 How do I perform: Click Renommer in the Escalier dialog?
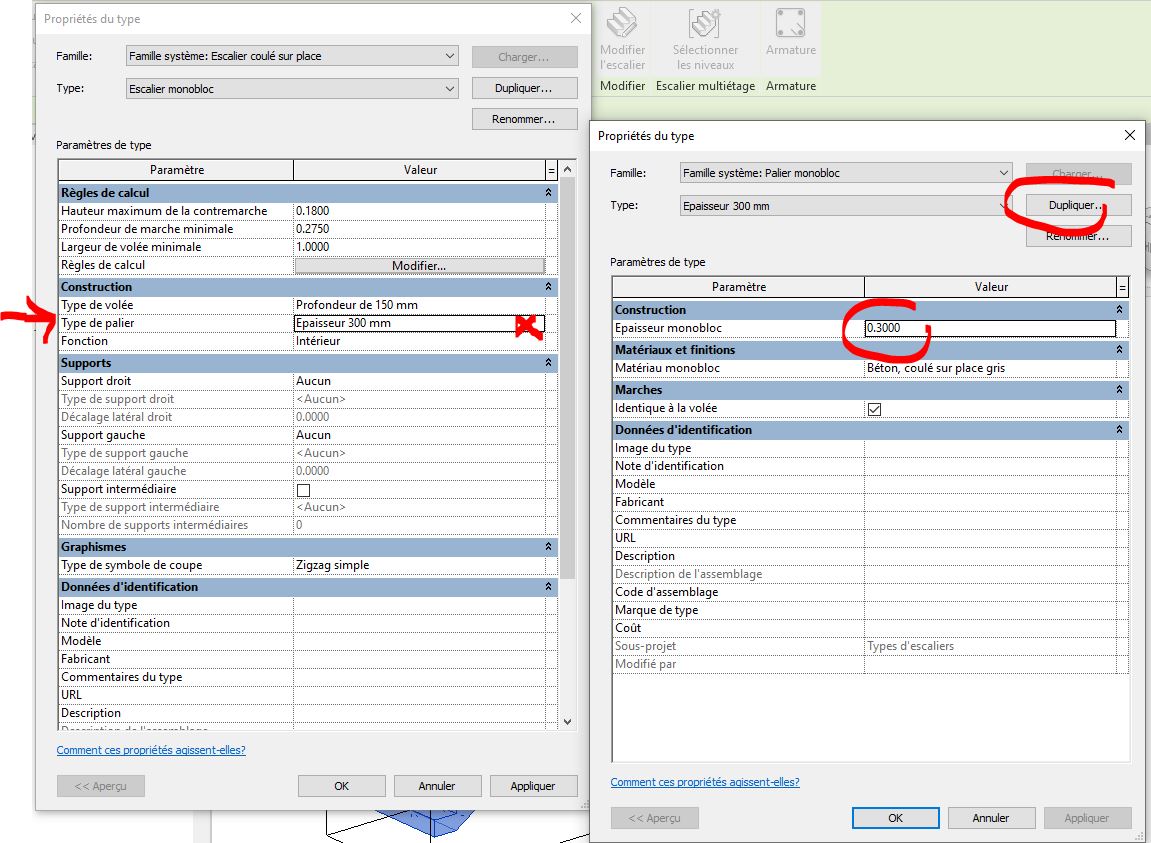[x=524, y=119]
